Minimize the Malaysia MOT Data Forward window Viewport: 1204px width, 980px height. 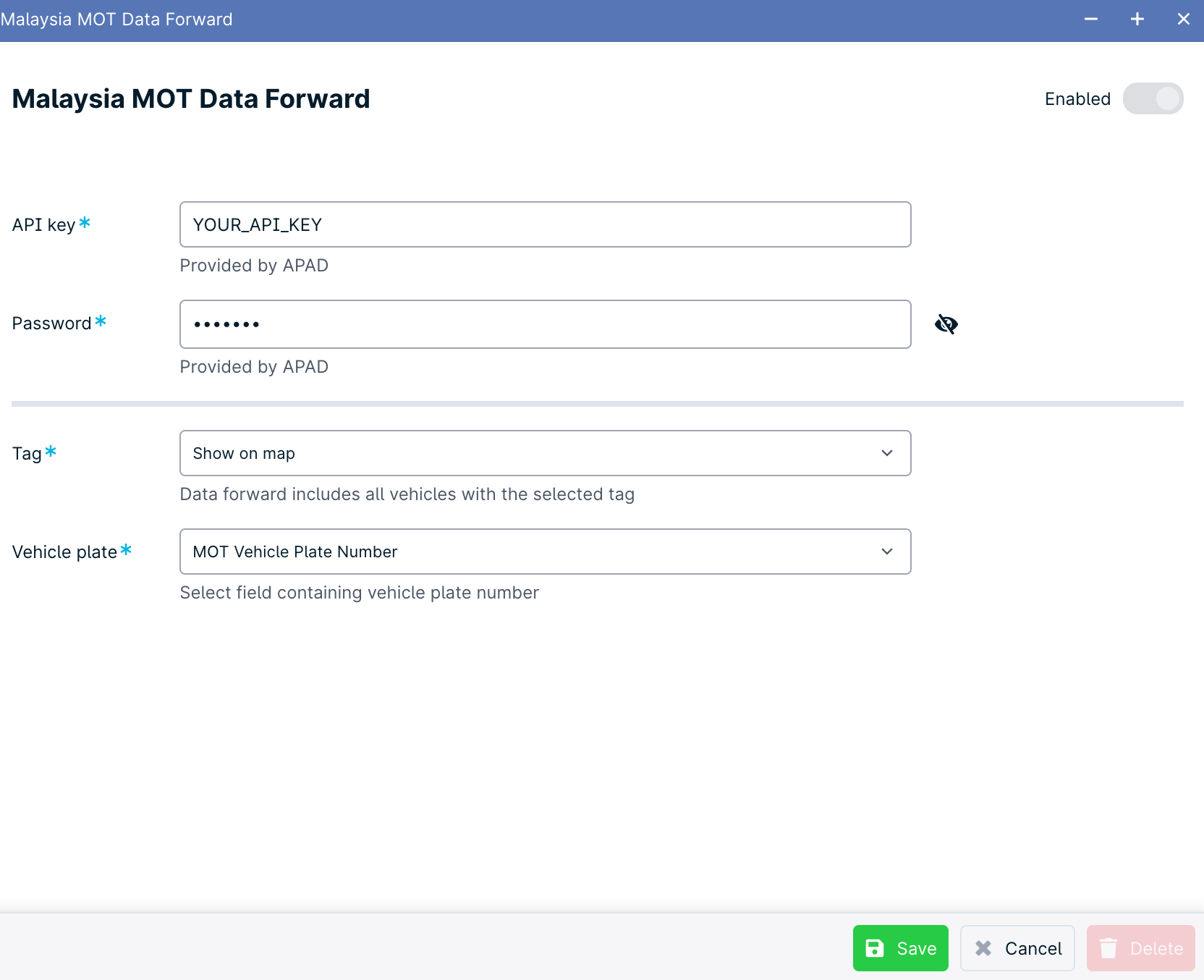pos(1091,20)
